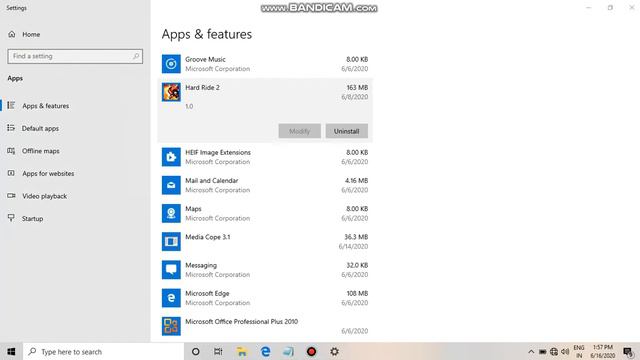Click the Microsoft Office Professional Plus icon
Image resolution: width=640 pixels, height=360 pixels.
click(171, 326)
